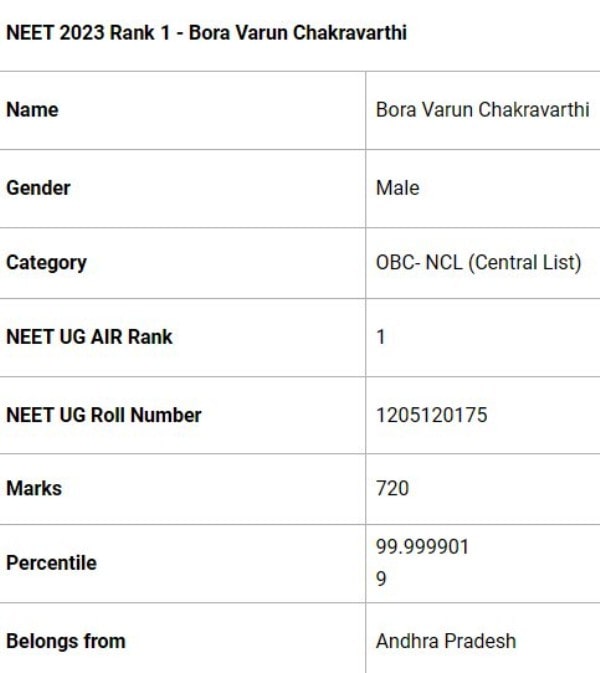Select the Name row label
Screen dimensions: 600x673
coord(32,110)
